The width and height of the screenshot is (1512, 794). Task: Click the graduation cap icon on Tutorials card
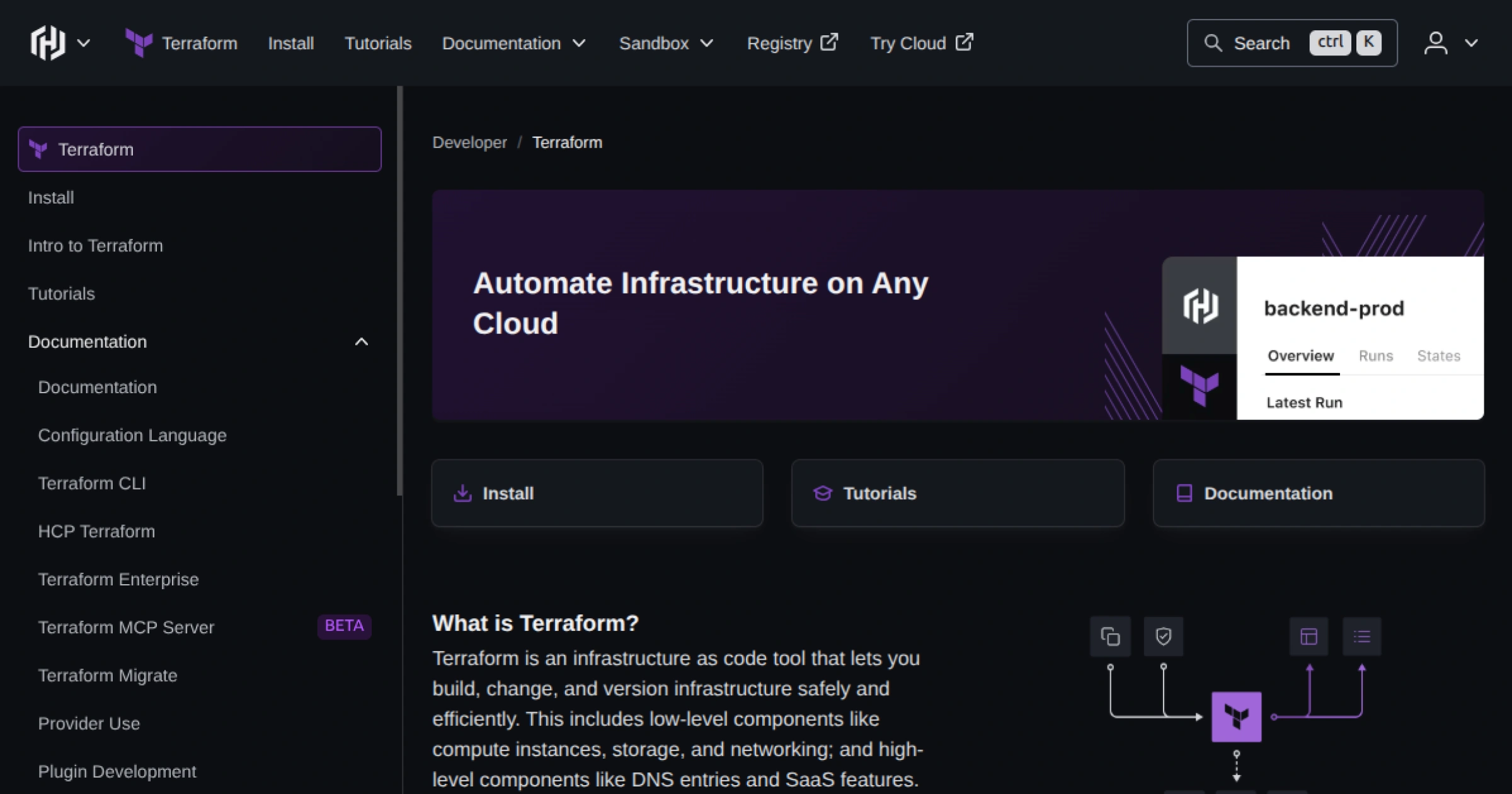[x=823, y=493]
